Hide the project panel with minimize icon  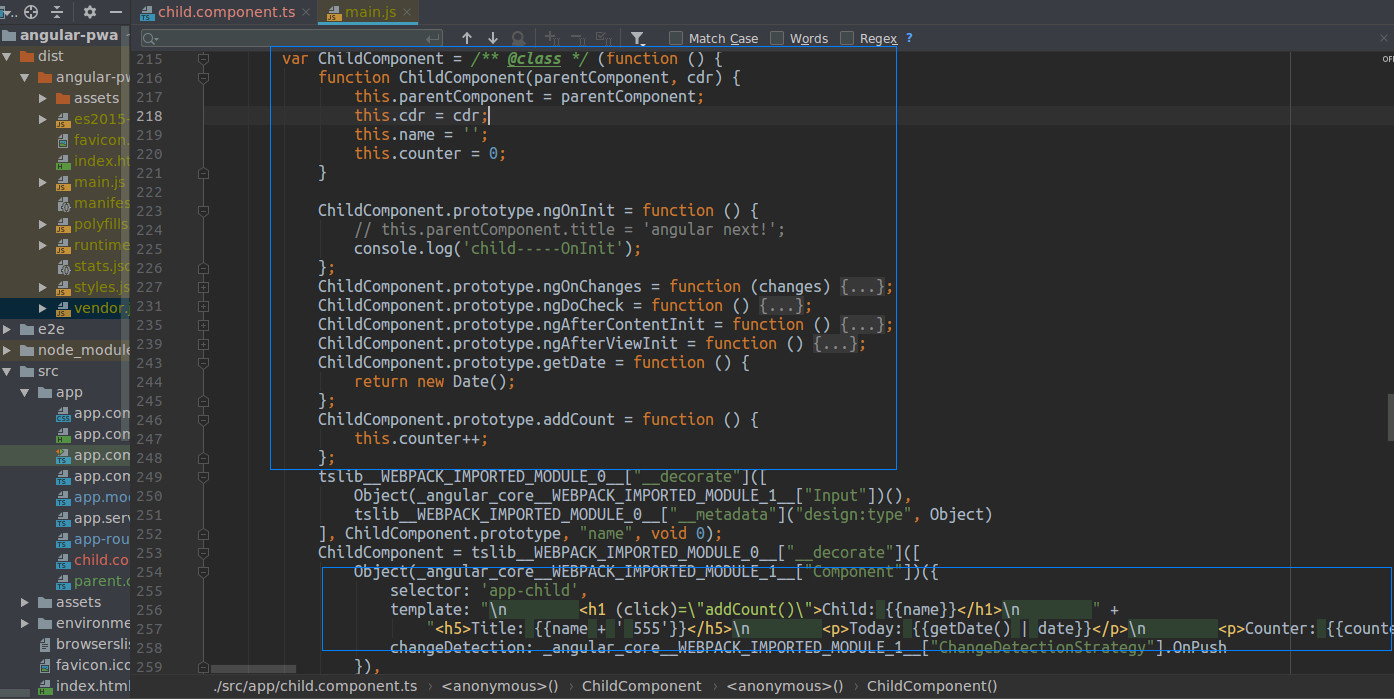tap(116, 12)
